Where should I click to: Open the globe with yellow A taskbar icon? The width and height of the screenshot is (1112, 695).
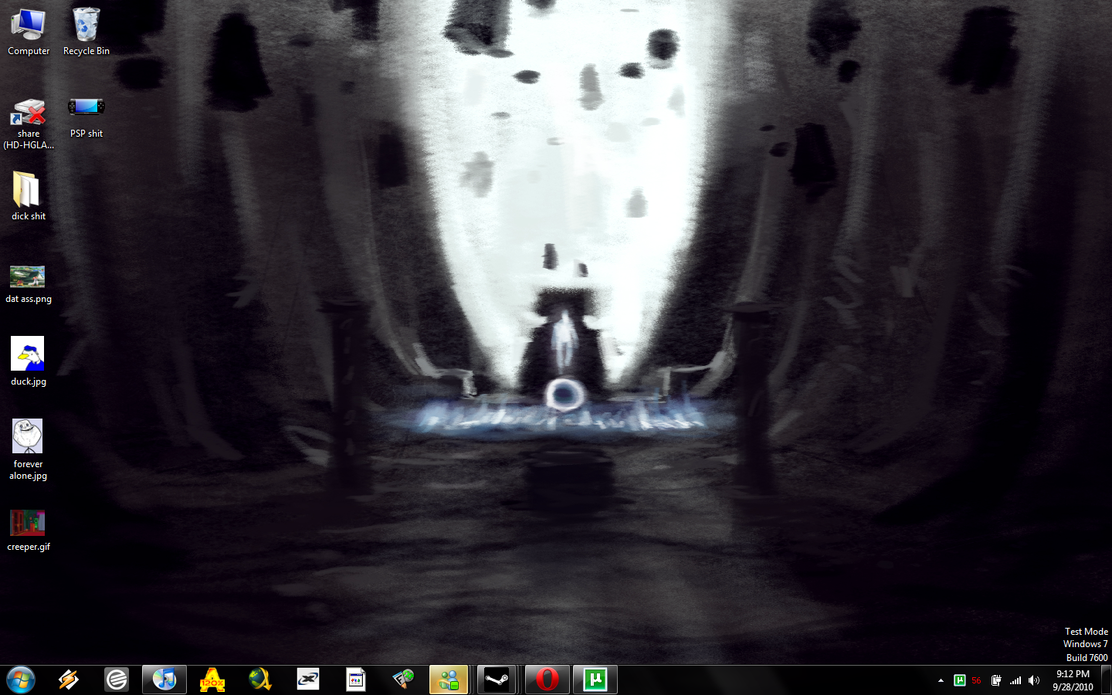tap(260, 680)
